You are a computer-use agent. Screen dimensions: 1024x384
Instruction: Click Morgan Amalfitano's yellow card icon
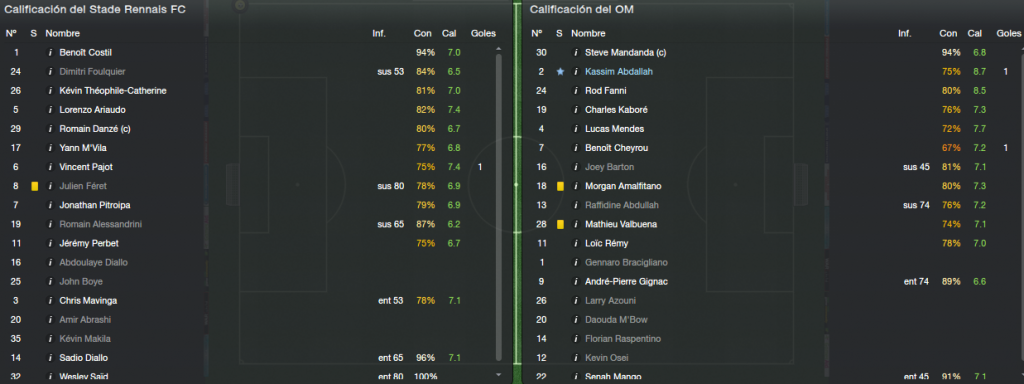[x=560, y=186]
